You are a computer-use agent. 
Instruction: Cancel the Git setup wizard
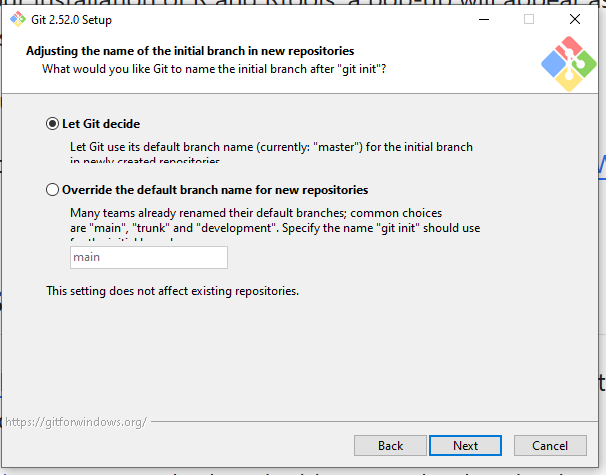pos(550,445)
